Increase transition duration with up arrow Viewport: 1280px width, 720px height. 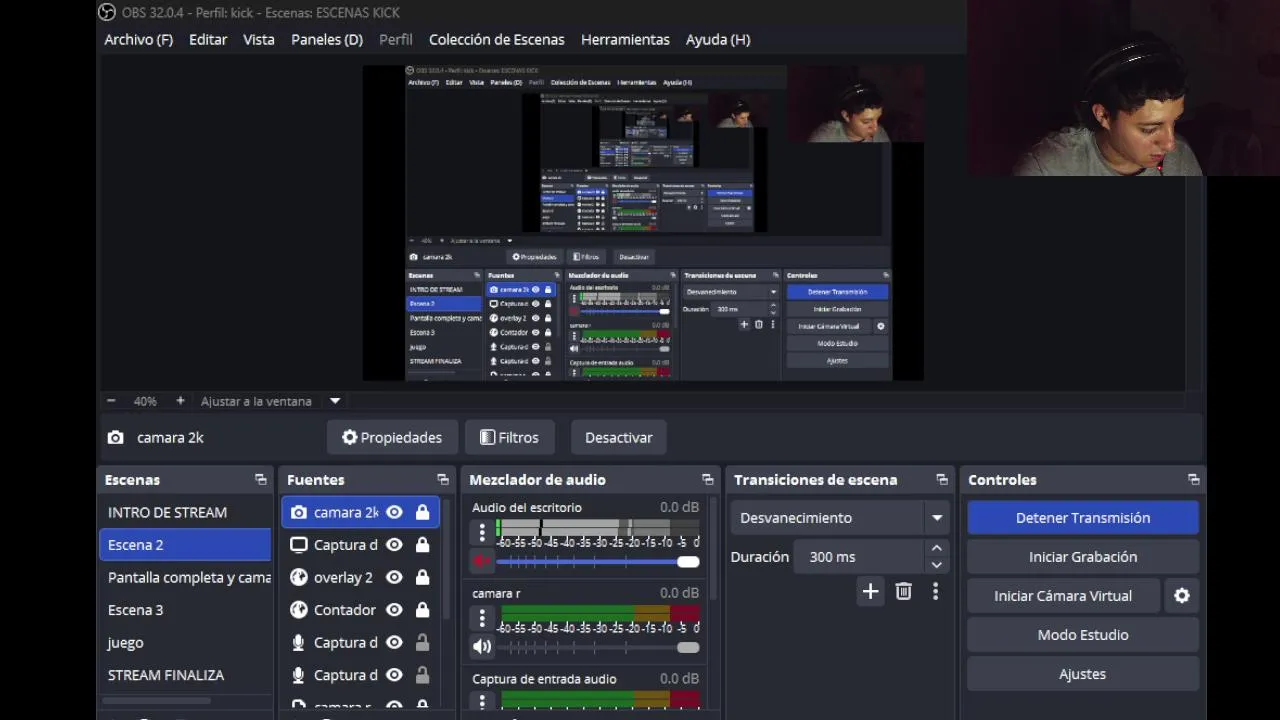[936, 549]
